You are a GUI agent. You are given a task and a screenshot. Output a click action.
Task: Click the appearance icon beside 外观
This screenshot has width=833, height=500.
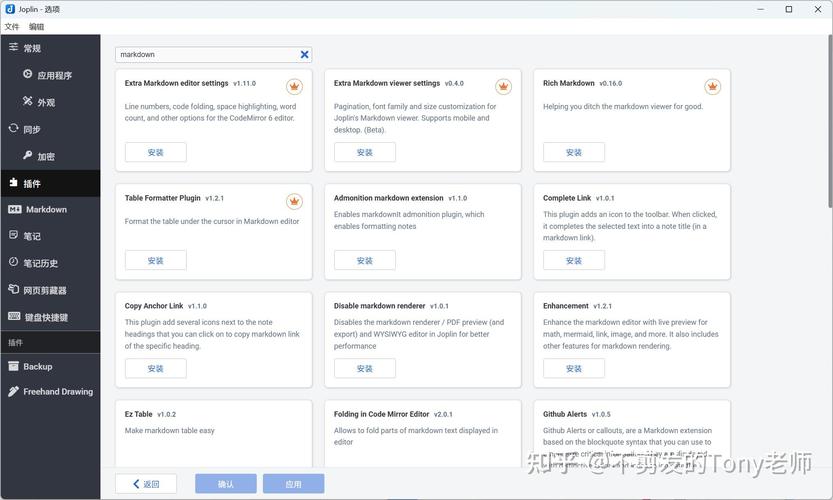[x=28, y=101]
